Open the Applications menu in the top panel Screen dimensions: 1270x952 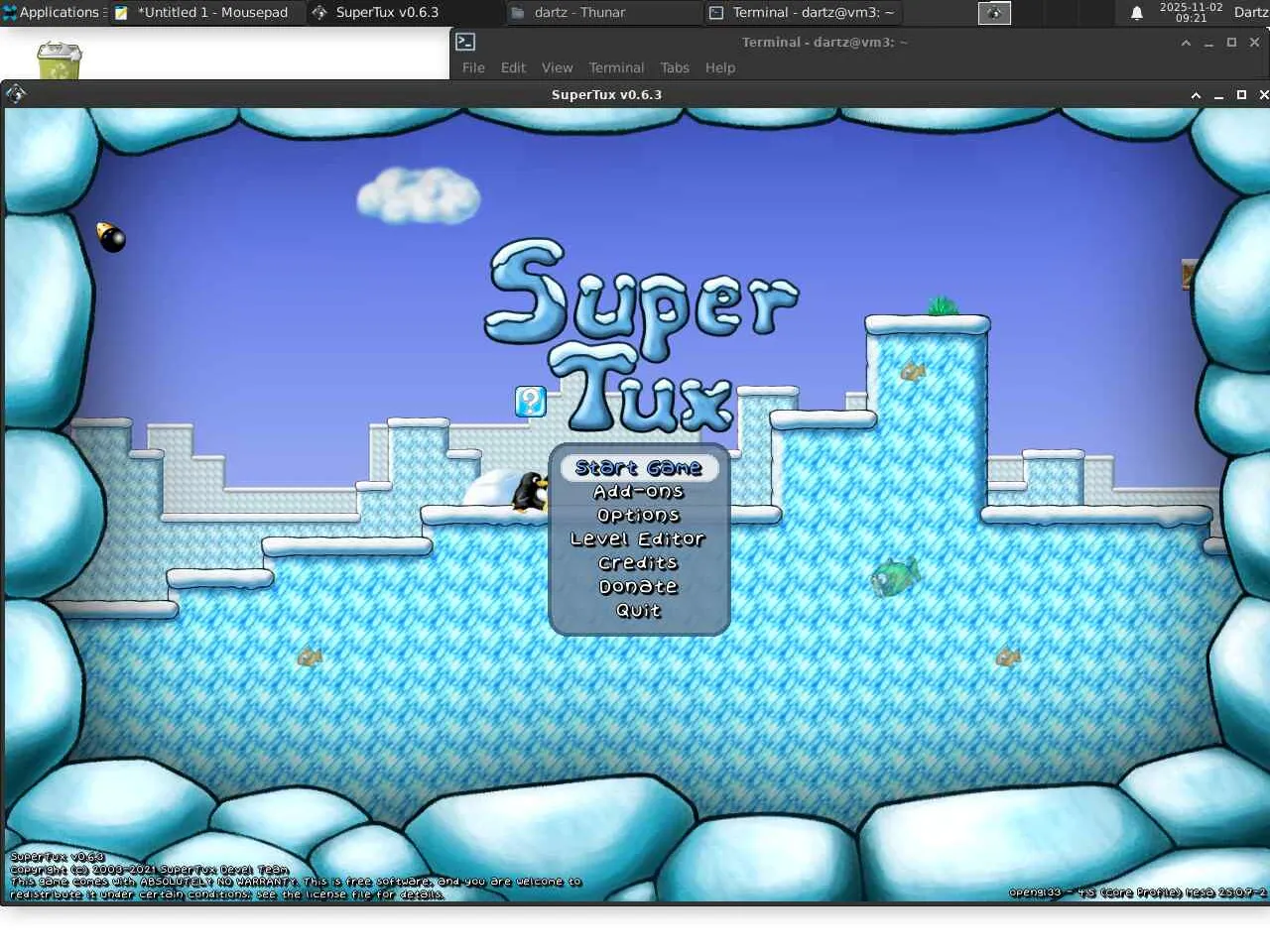coord(52,13)
